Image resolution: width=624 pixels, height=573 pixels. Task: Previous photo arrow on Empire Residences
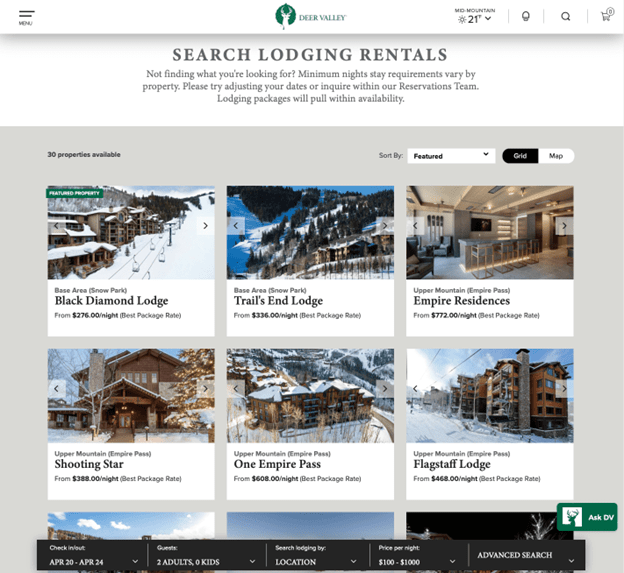tap(415, 226)
